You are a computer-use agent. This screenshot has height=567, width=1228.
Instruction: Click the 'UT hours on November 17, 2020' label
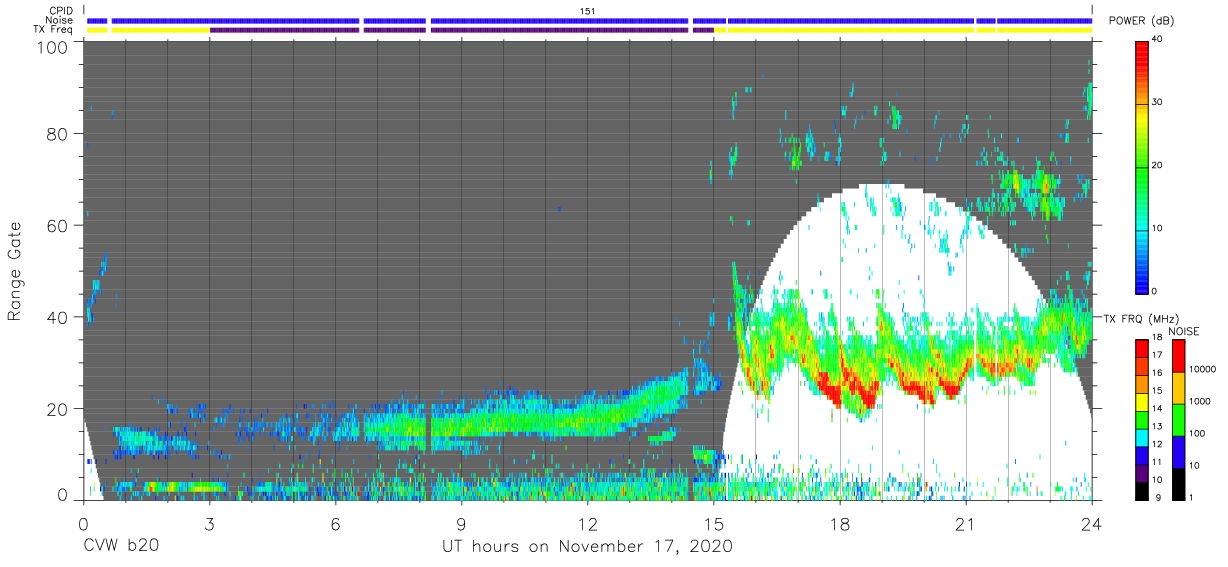click(x=588, y=547)
